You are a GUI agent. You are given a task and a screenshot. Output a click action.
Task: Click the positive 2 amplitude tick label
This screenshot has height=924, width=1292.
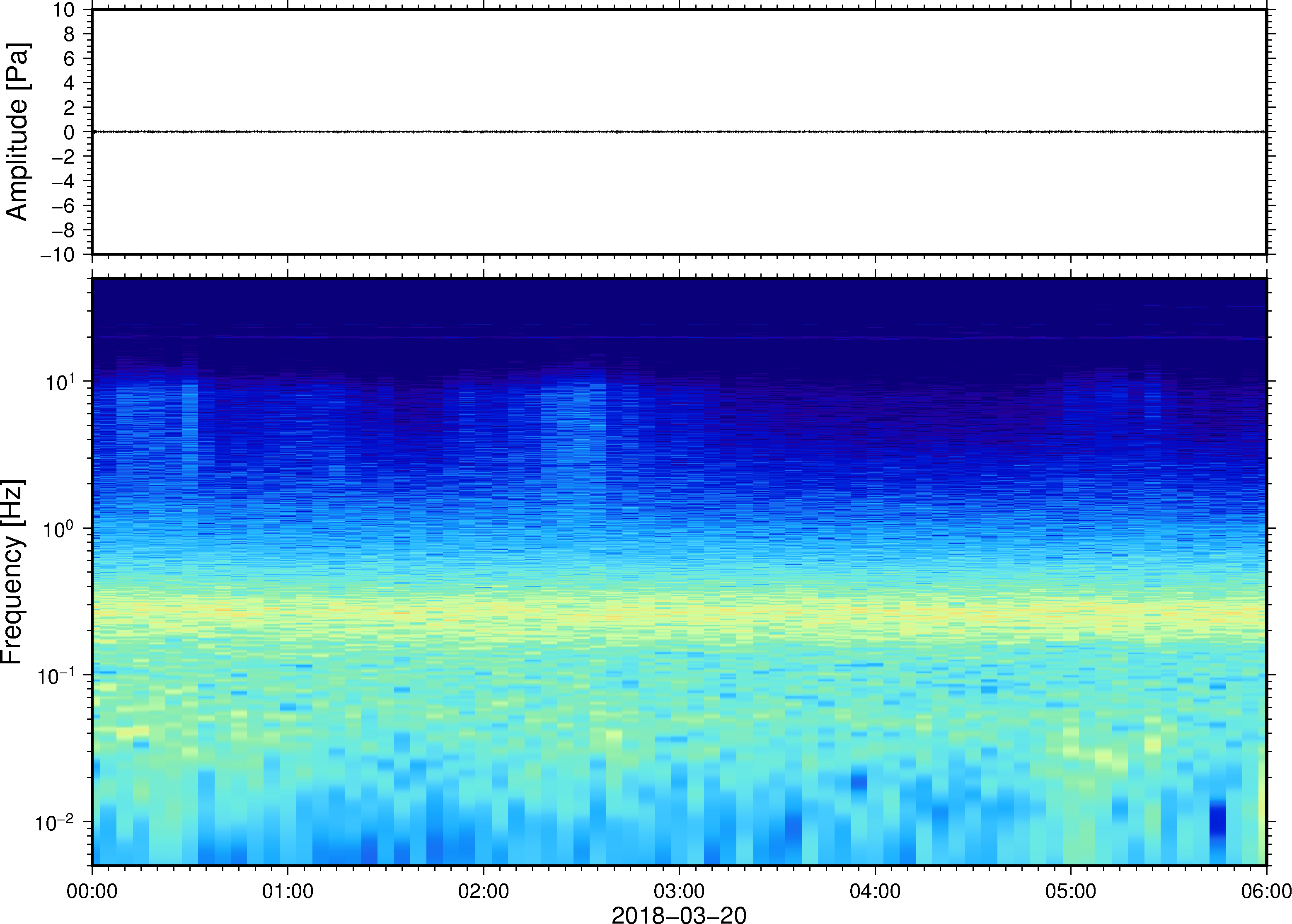(70, 108)
